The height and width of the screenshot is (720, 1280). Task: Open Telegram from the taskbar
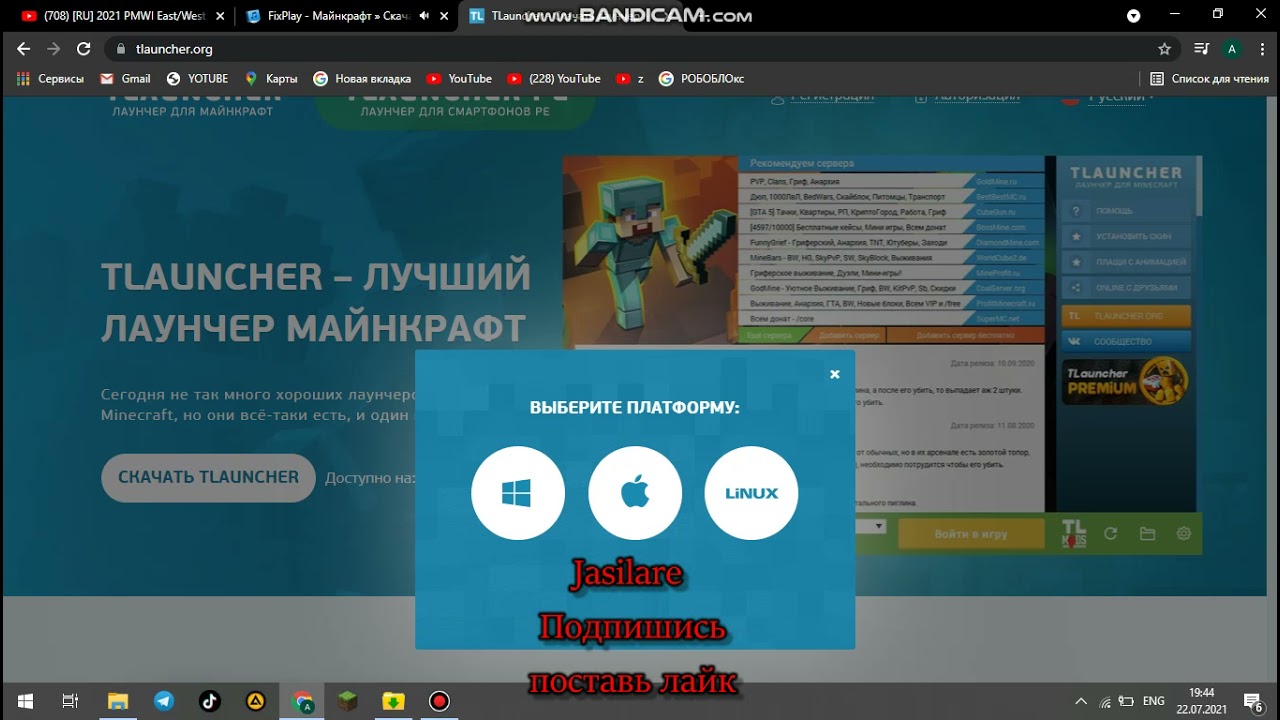pyautogui.click(x=164, y=701)
